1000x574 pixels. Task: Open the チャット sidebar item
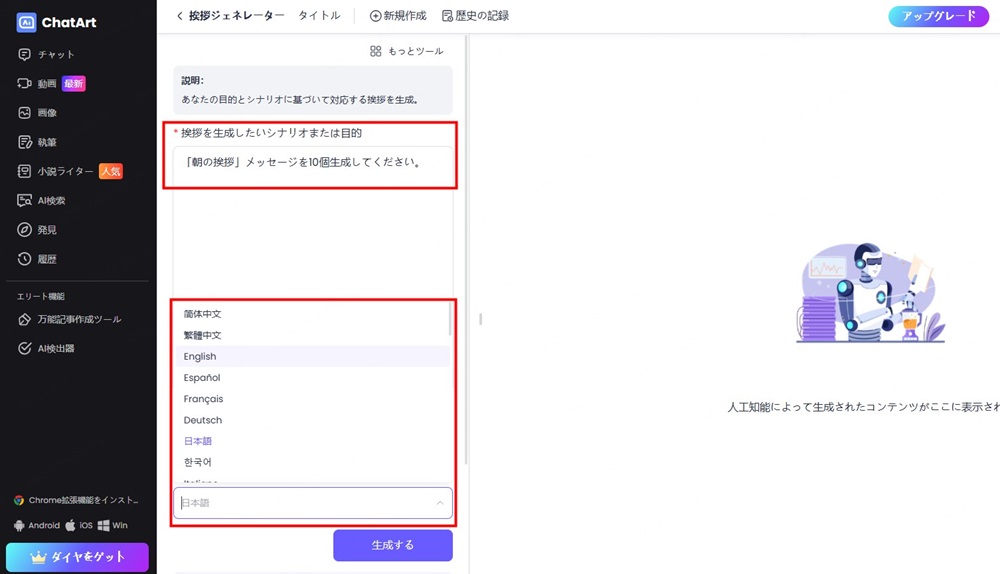pos(56,54)
